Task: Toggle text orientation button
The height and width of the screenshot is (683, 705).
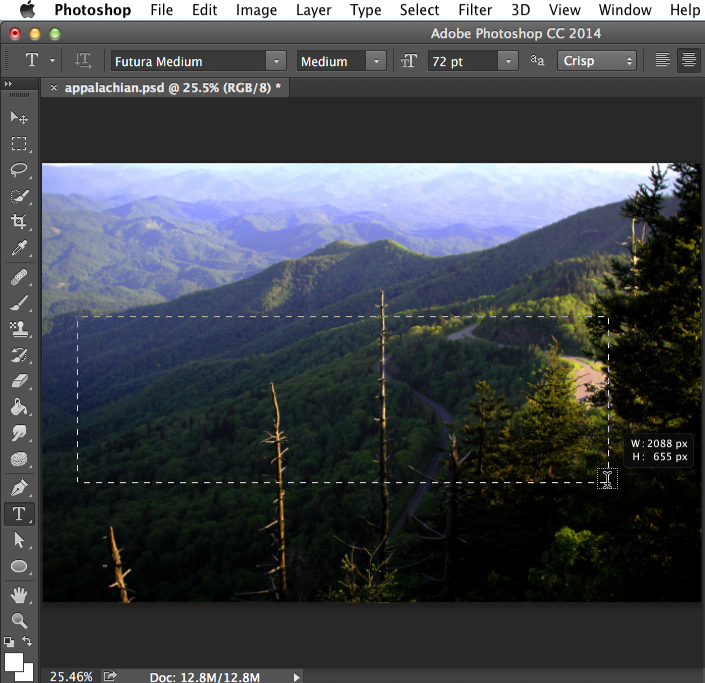Action: [83, 61]
